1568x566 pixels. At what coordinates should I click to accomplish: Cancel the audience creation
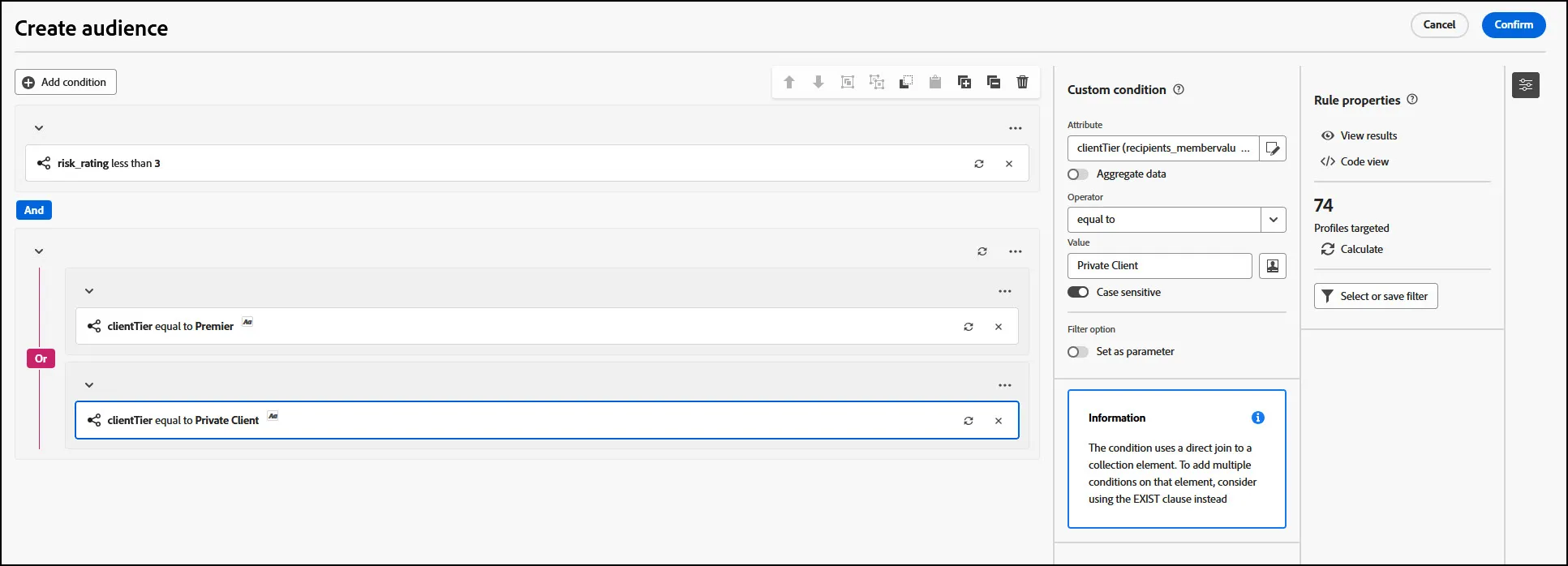coord(1440,25)
